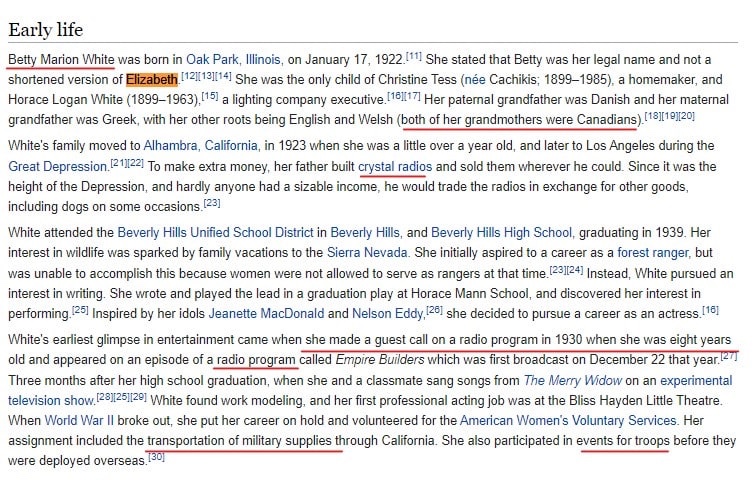Image resolution: width=755 pixels, height=482 pixels.
Task: Click the highlighted Elizabeth link
Action: tap(152, 79)
